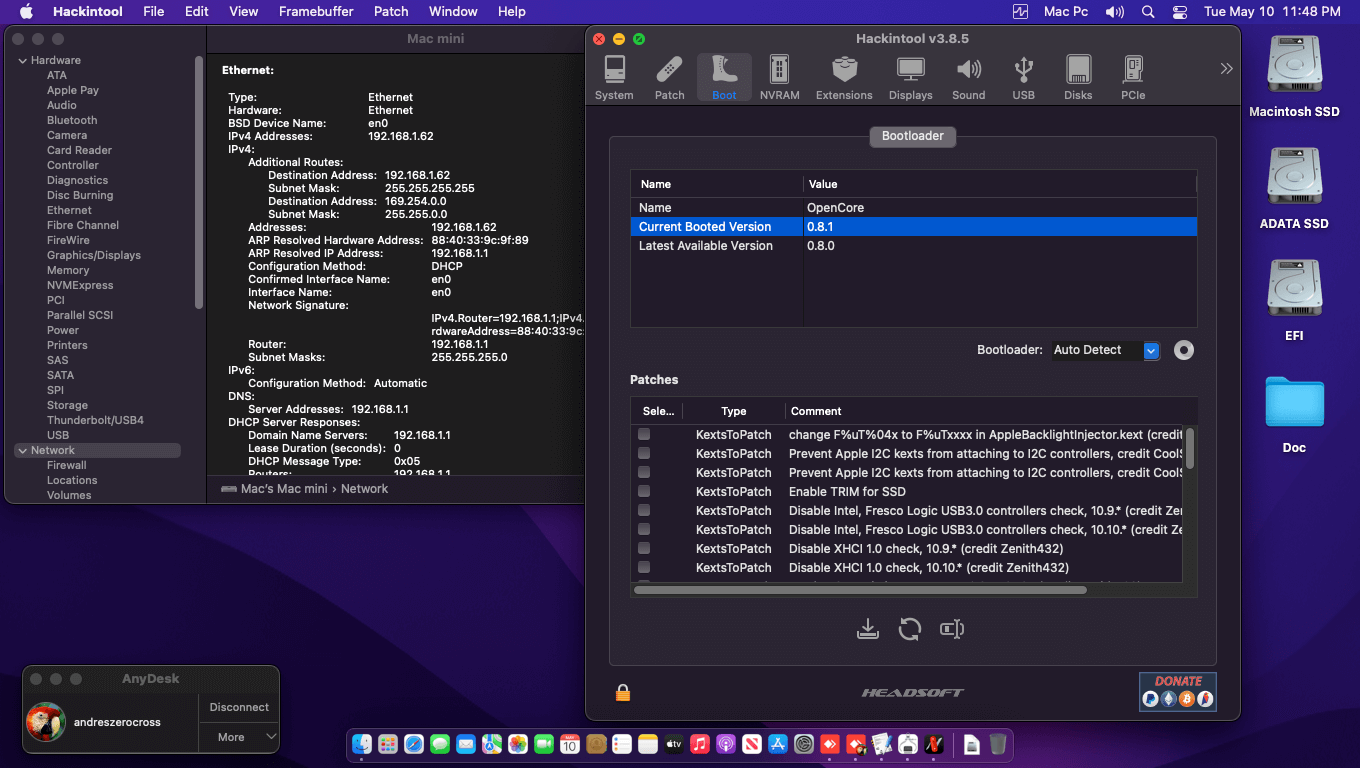Check the Enable TRIM for SSD patch
This screenshot has width=1360, height=768.
coord(644,492)
